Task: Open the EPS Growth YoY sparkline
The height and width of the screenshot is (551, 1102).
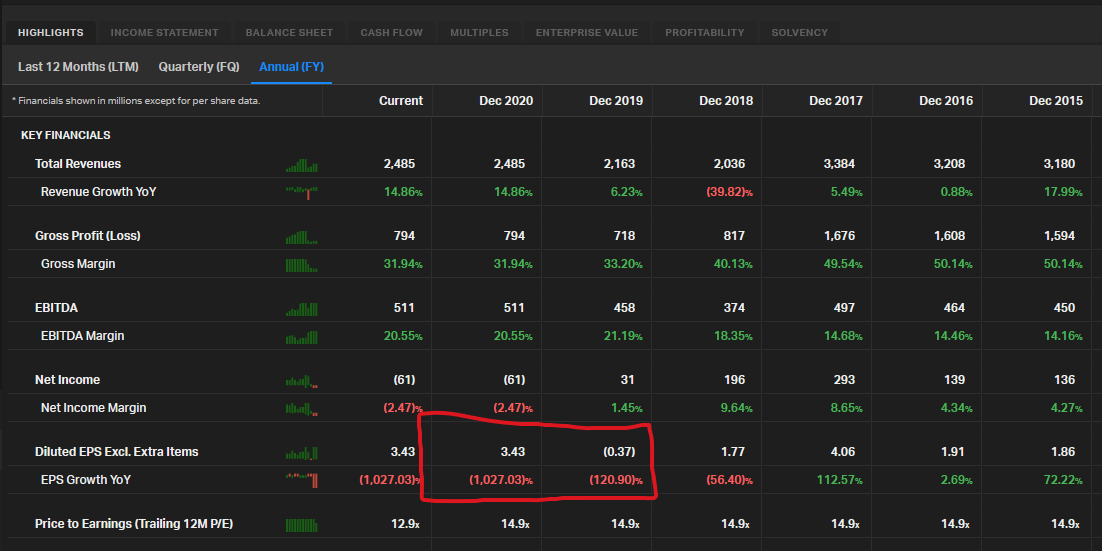Action: point(301,480)
